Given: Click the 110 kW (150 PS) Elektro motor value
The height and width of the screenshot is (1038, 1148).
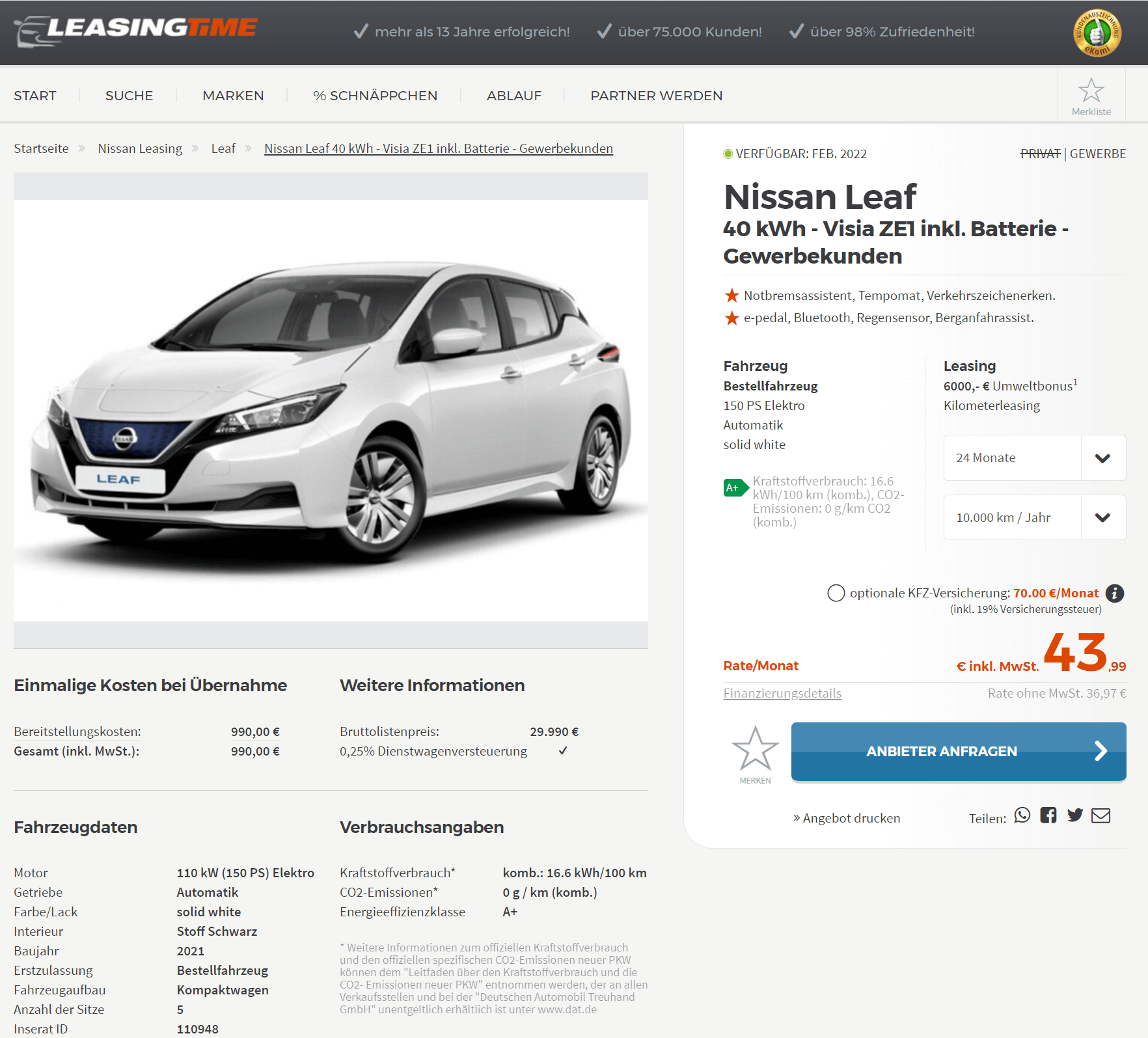Looking at the screenshot, I should (x=245, y=873).
